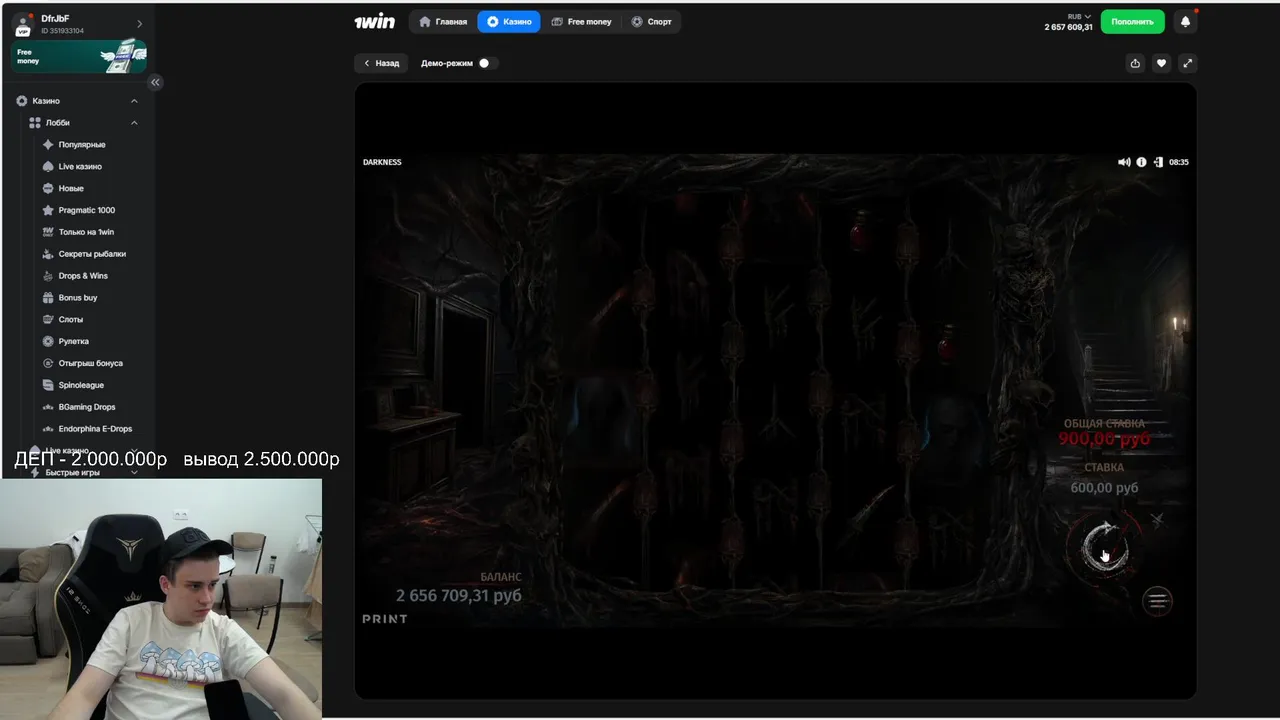1280x720 pixels.
Task: Click the 1win logo
Action: 375,21
